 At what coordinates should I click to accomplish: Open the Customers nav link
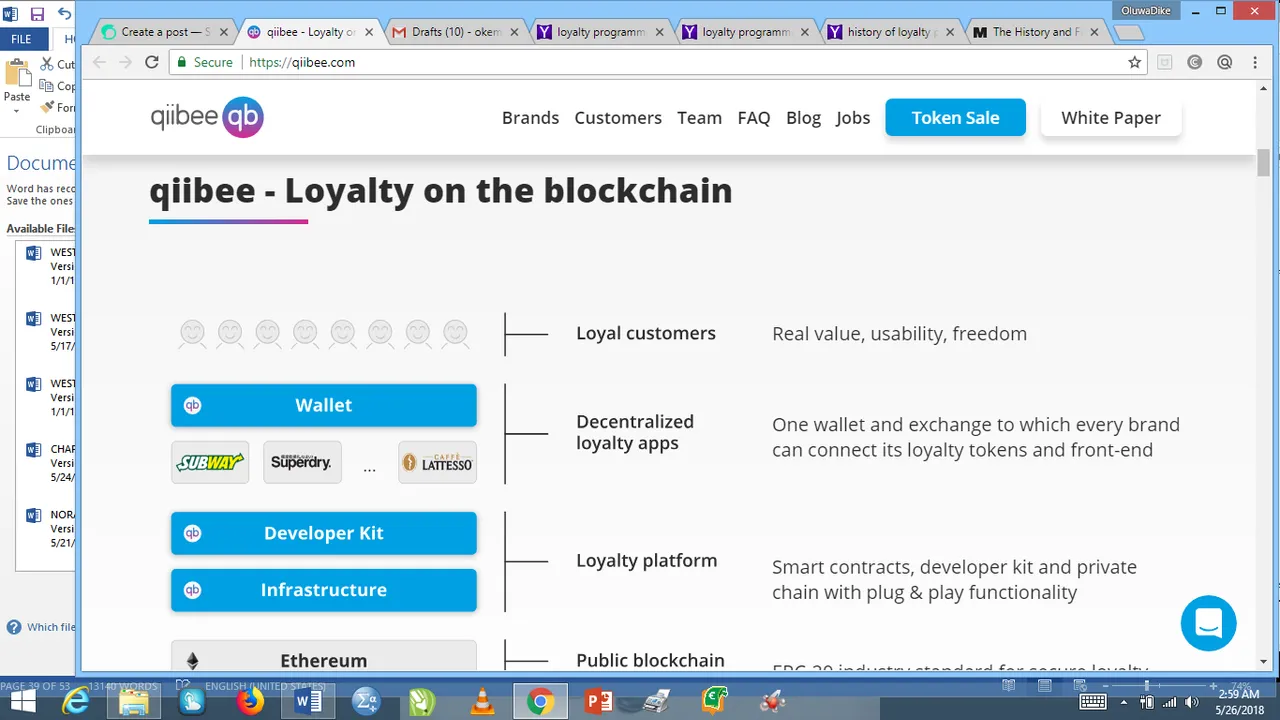tap(618, 117)
